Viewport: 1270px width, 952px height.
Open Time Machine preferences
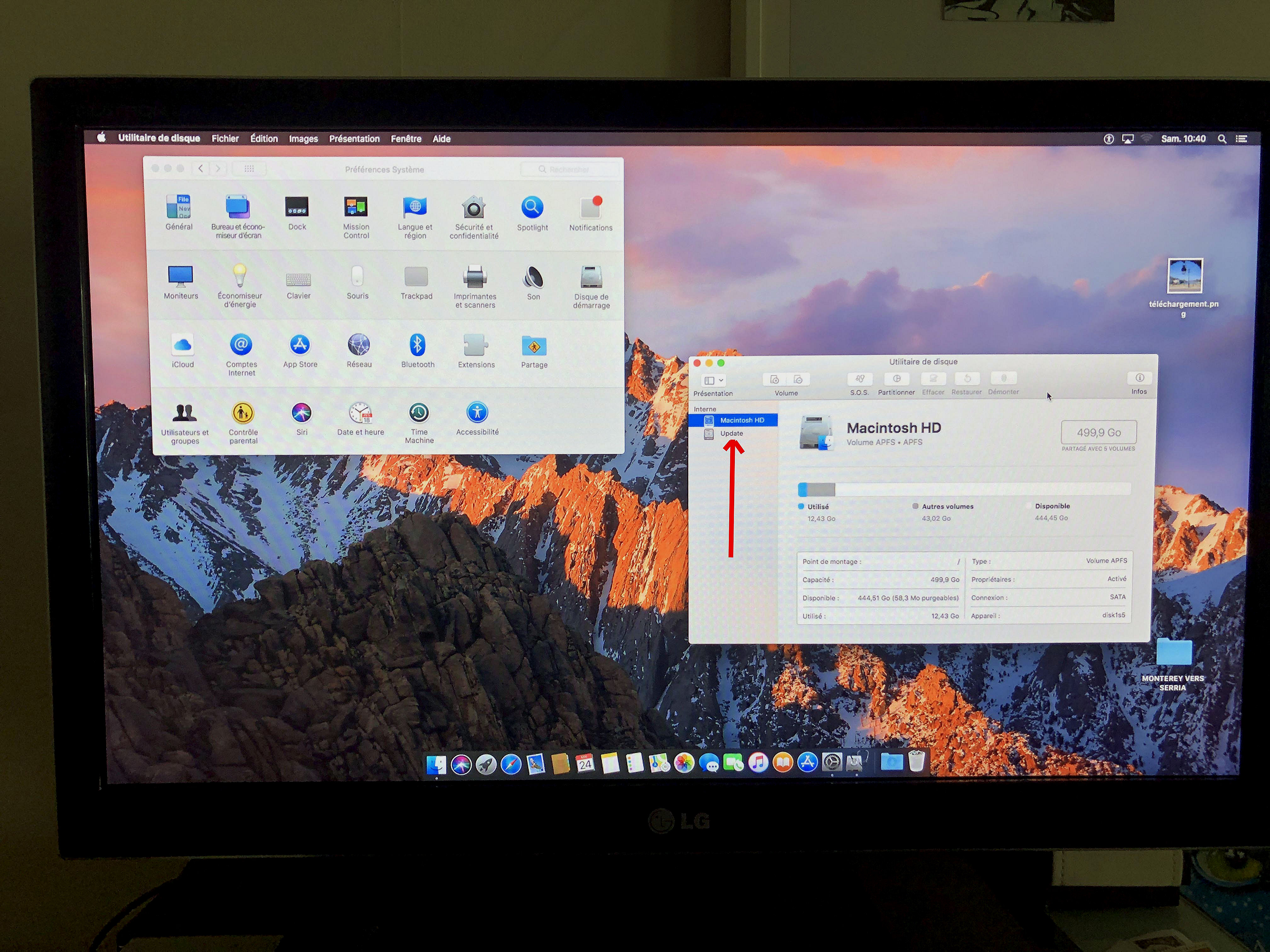[x=419, y=414]
